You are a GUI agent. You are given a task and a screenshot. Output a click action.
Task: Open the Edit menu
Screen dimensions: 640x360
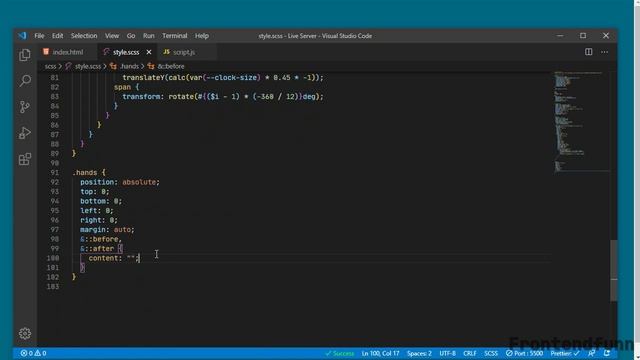pos(58,36)
